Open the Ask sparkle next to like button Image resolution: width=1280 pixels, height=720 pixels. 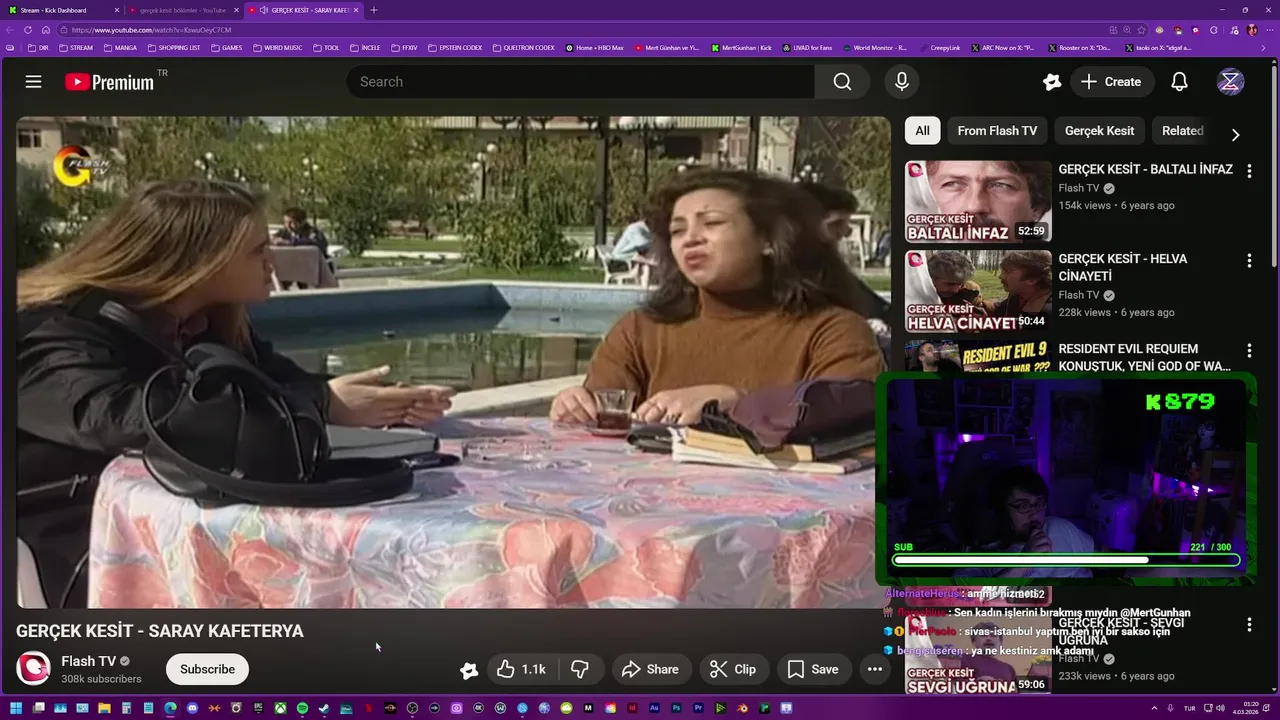click(469, 670)
